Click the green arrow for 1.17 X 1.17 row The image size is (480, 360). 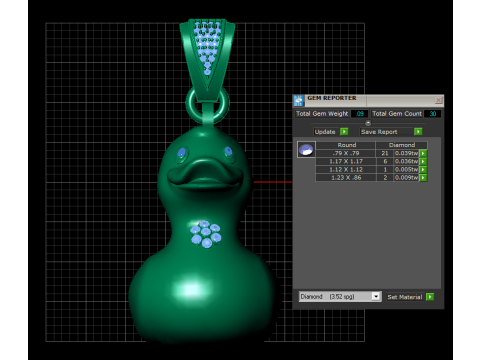coord(423,161)
